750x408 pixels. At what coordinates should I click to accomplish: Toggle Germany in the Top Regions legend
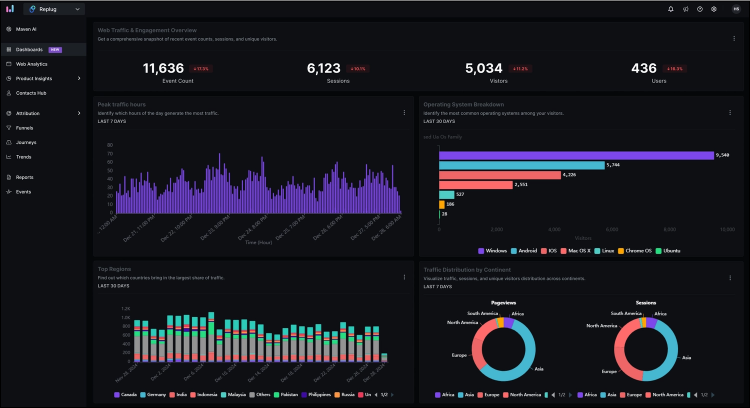(x=153, y=395)
